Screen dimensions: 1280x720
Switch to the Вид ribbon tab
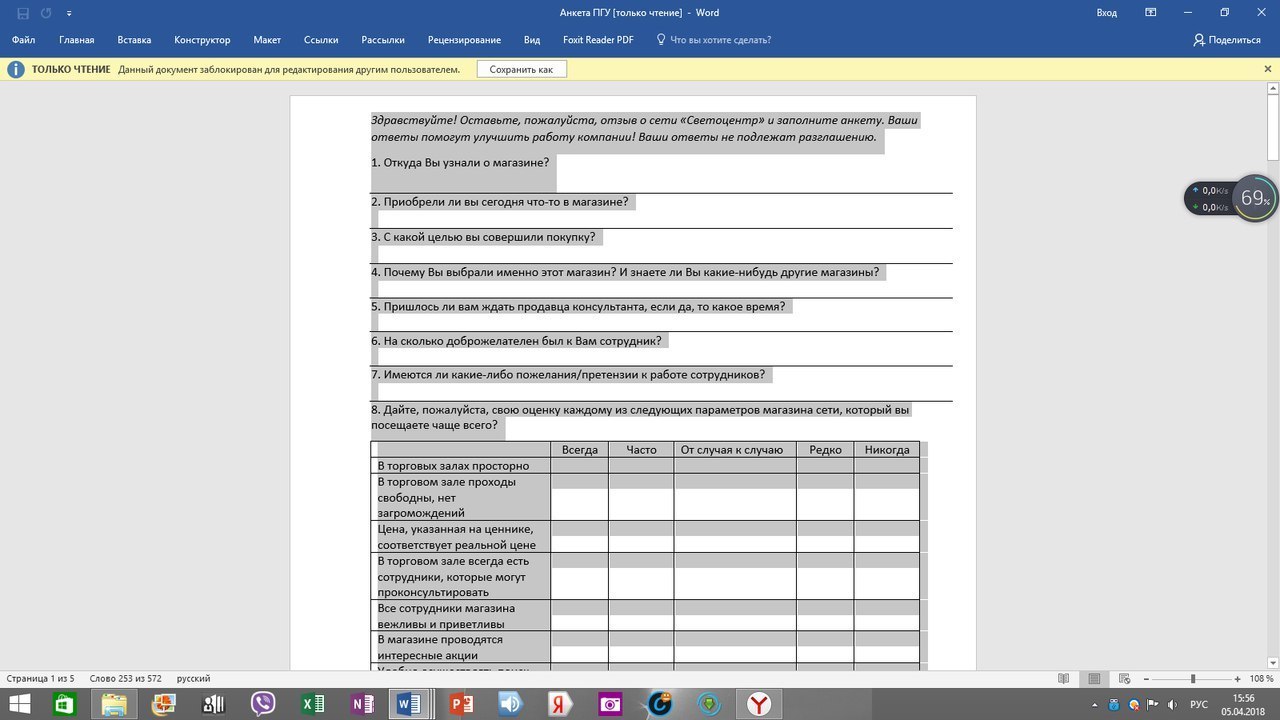[x=532, y=40]
